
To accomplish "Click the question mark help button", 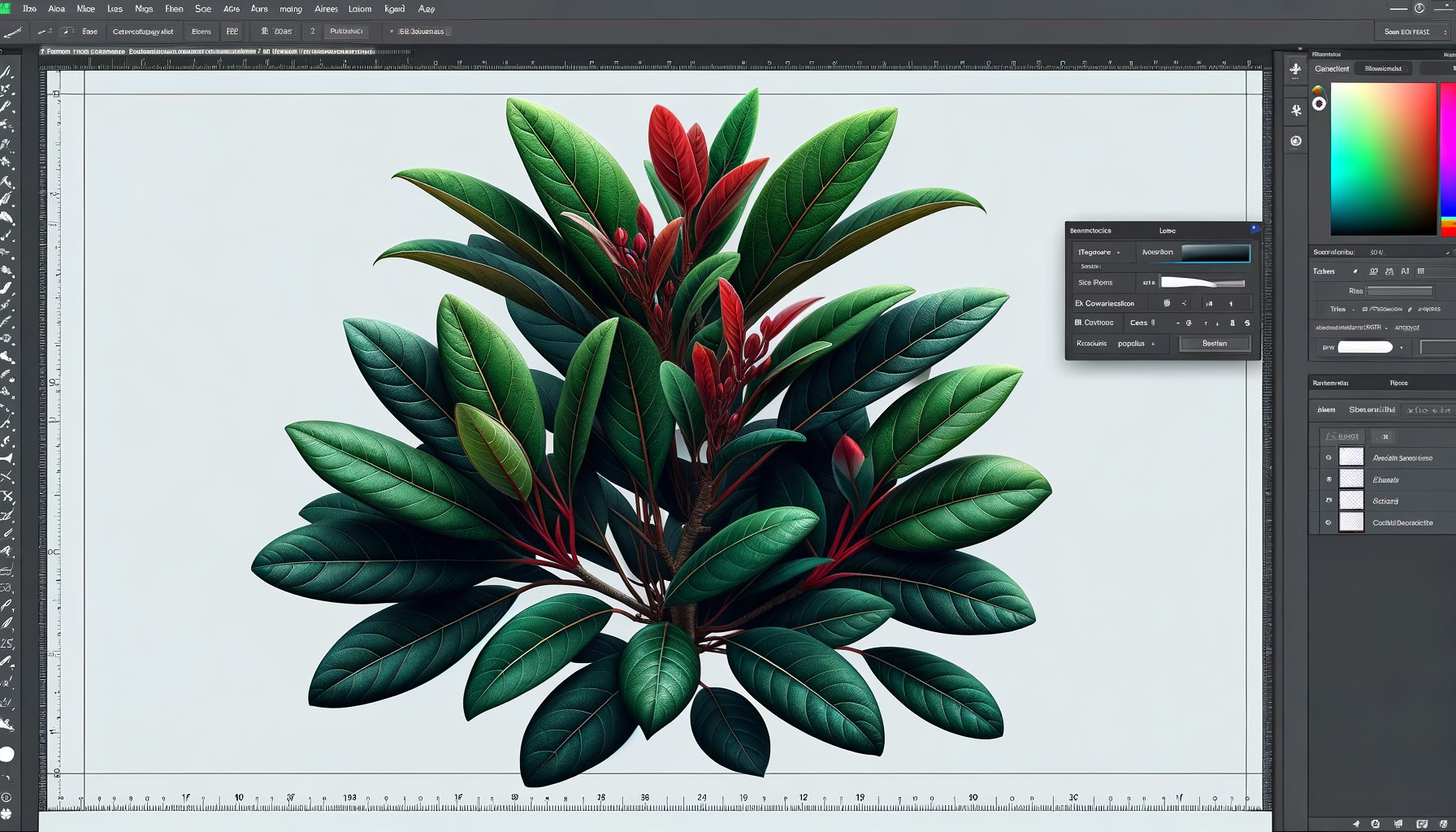I will tap(313, 32).
